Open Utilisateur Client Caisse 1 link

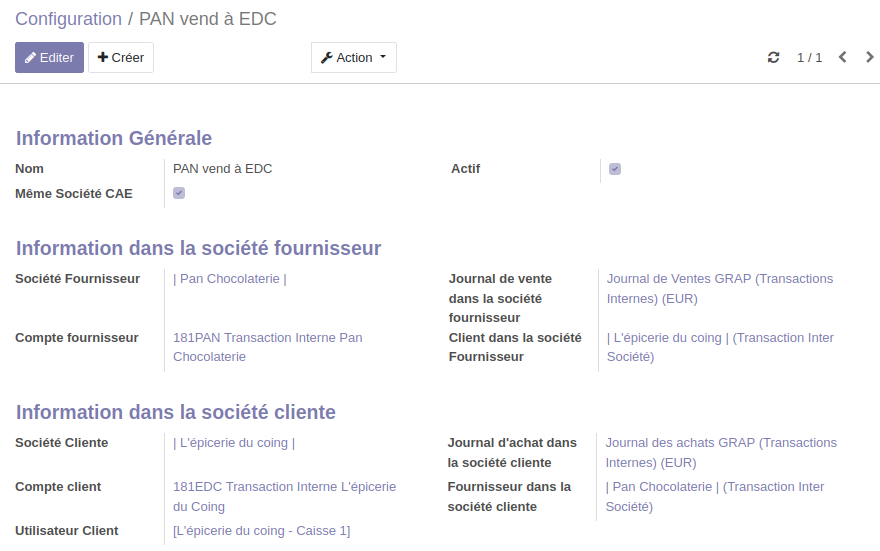click(x=261, y=531)
